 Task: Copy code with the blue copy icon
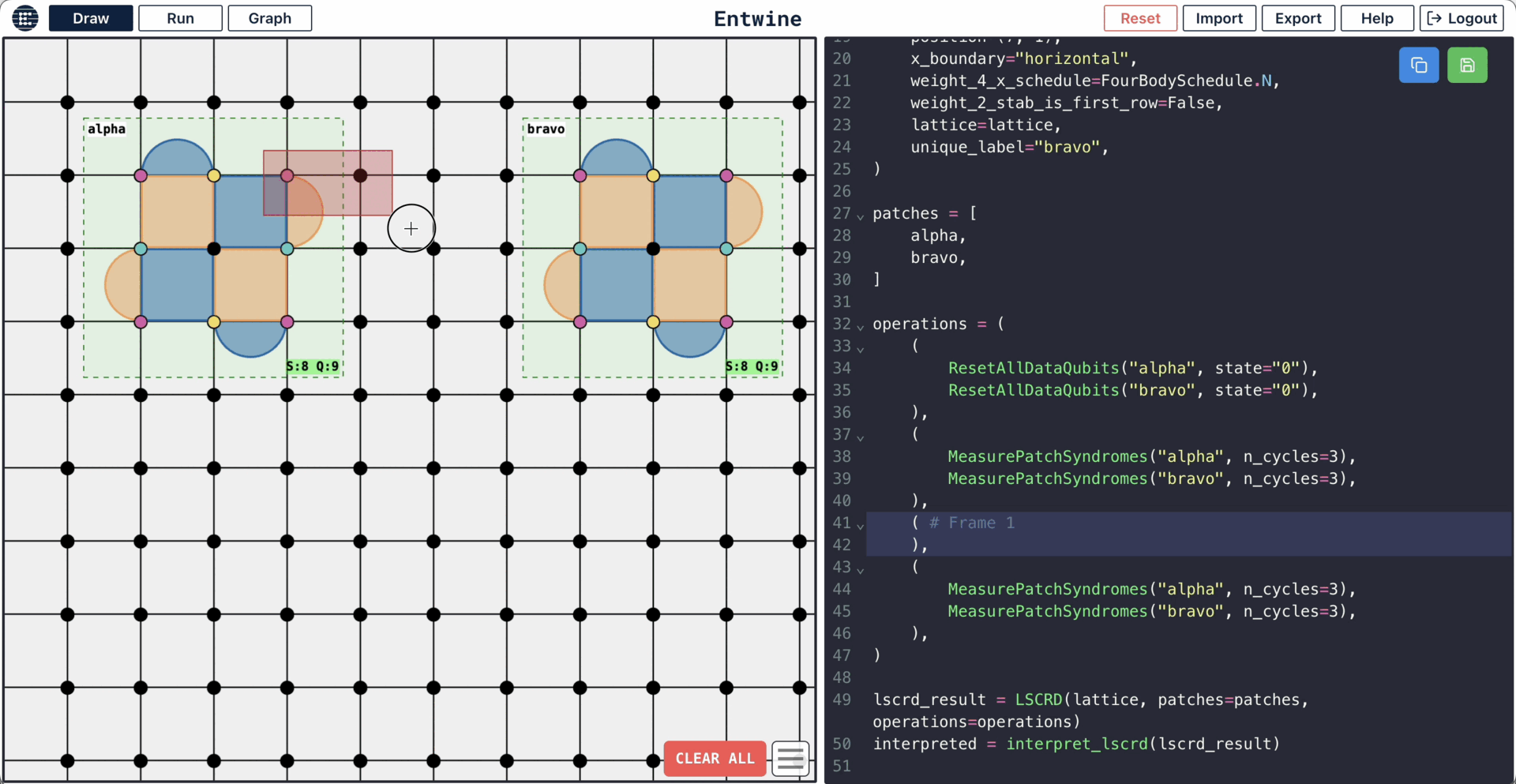pyautogui.click(x=1418, y=66)
